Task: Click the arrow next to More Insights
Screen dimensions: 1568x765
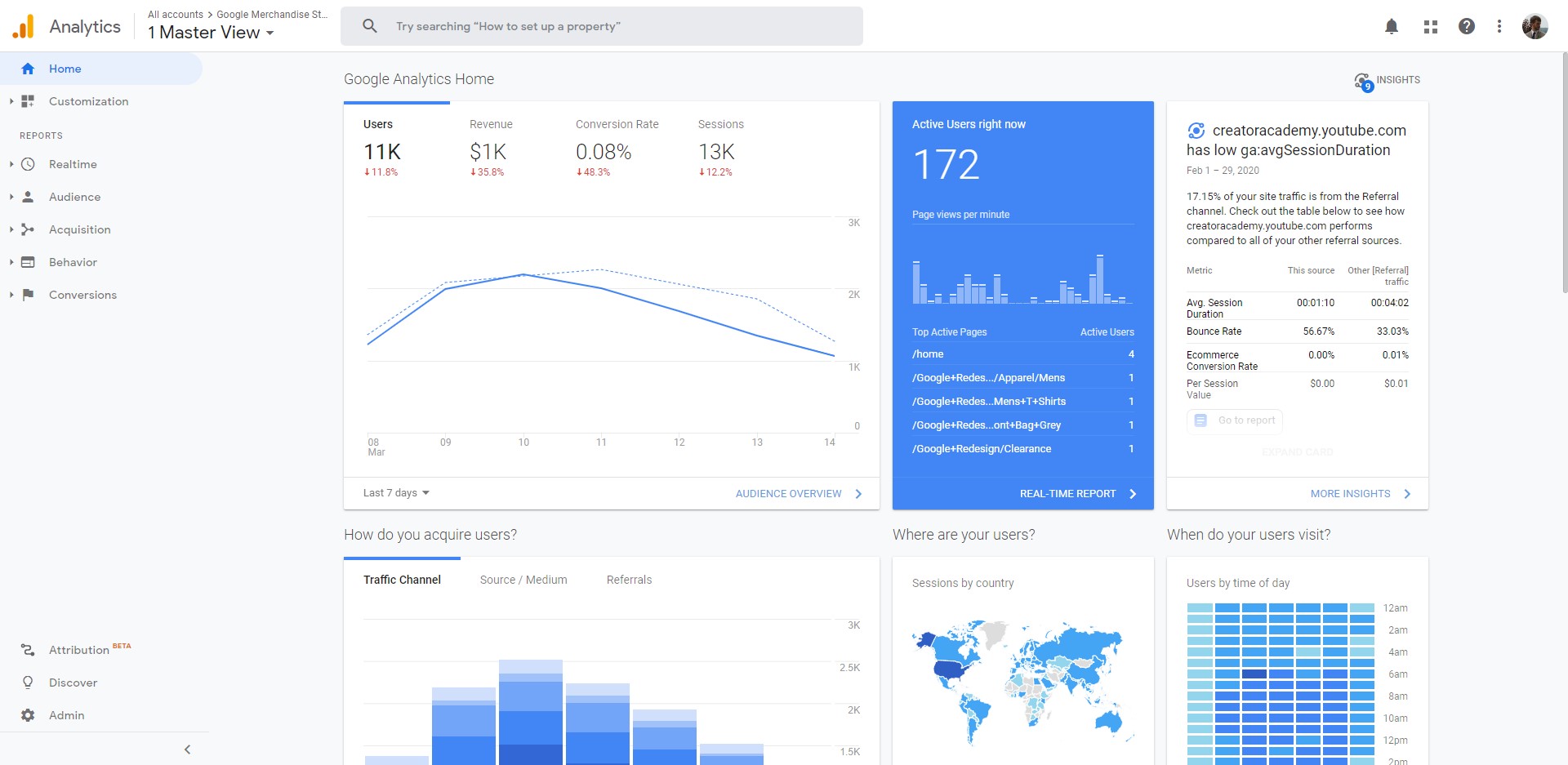Action: 1407,494
